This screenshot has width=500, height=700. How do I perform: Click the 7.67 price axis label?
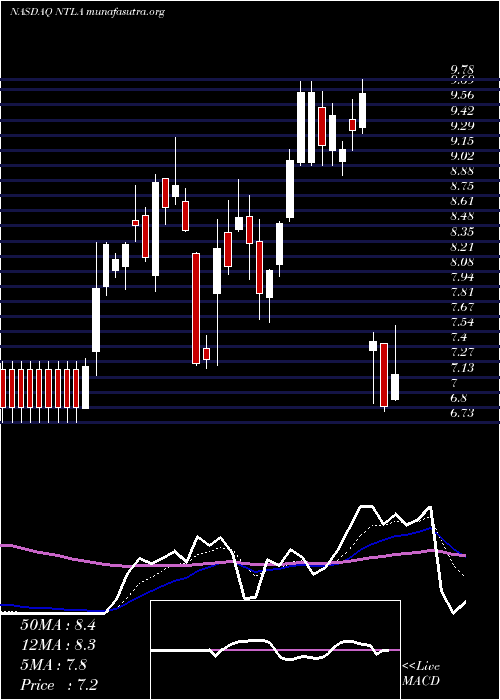(462, 307)
